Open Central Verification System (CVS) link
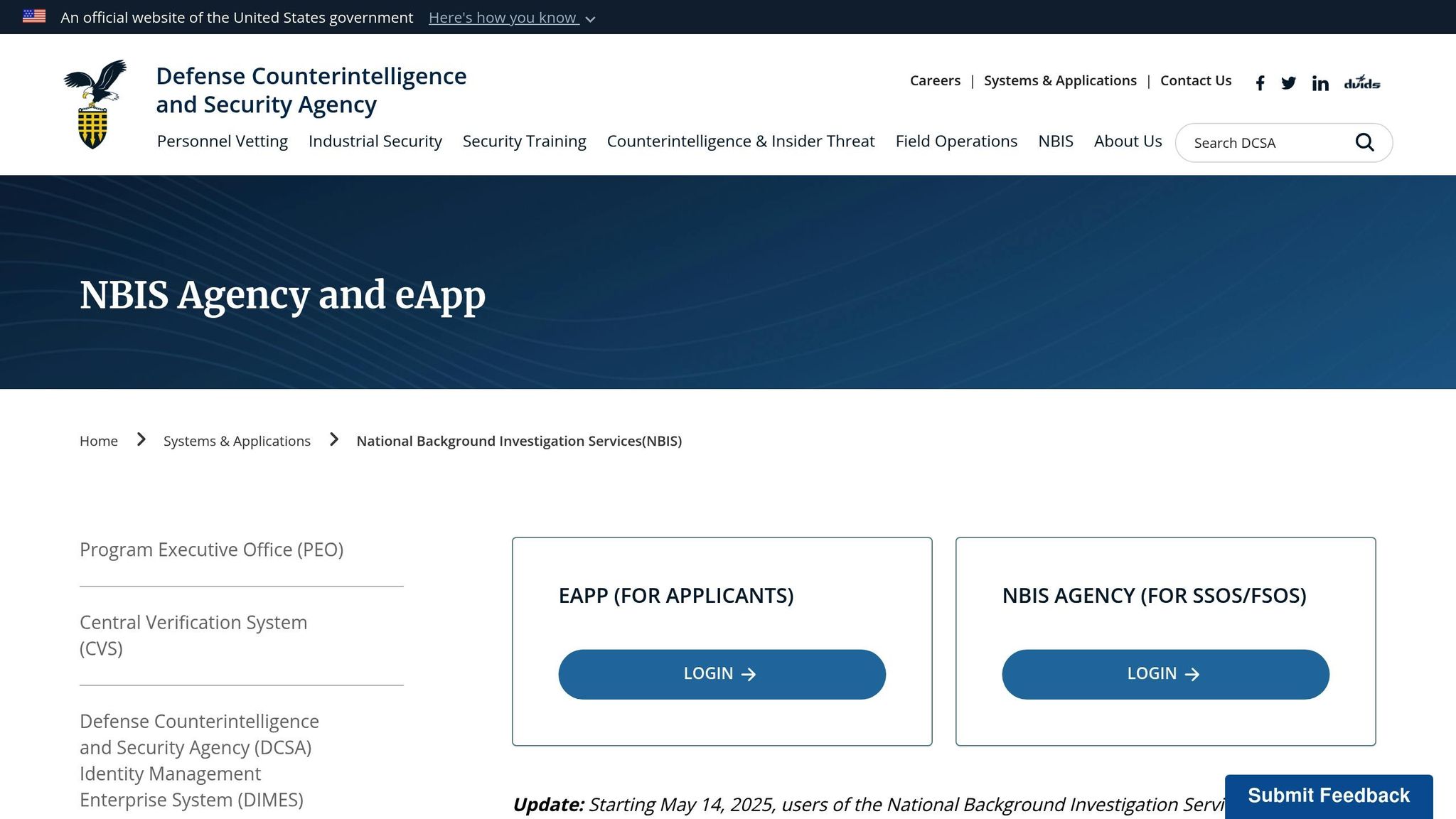Viewport: 1456px width, 819px height. pos(193,635)
